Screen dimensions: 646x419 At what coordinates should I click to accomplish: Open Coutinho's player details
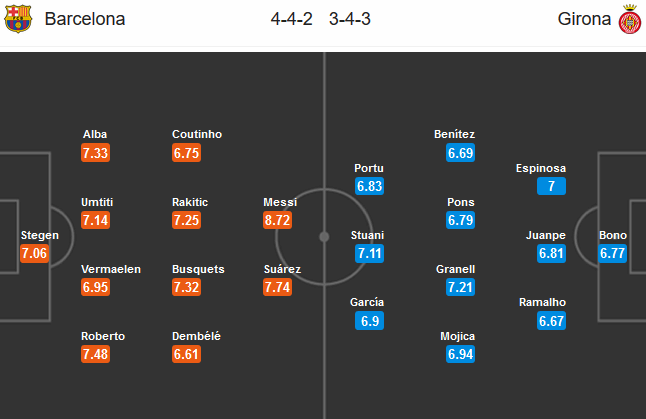pos(197,134)
